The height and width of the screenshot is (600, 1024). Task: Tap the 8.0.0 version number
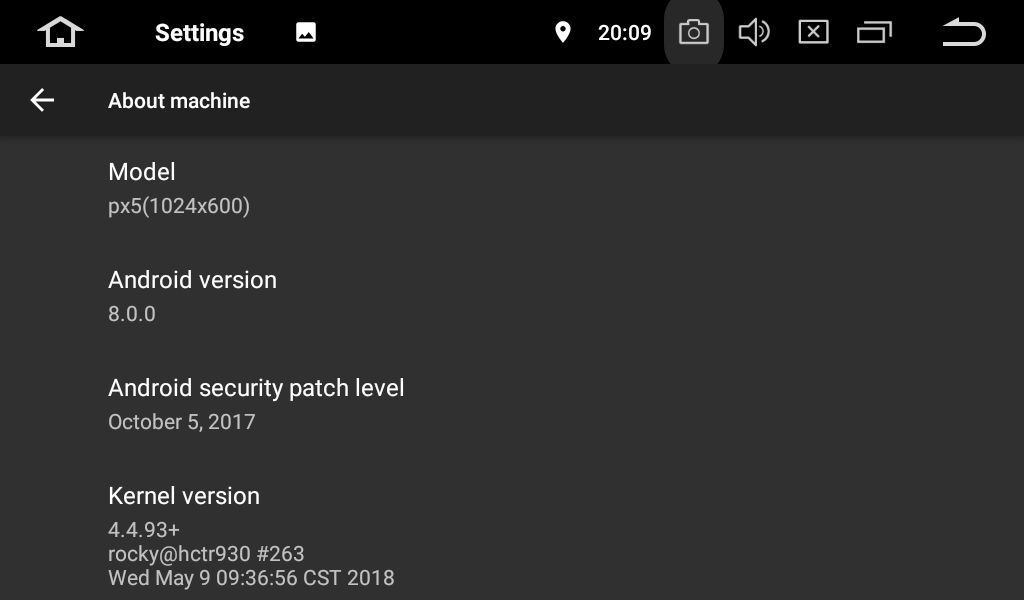tap(132, 314)
